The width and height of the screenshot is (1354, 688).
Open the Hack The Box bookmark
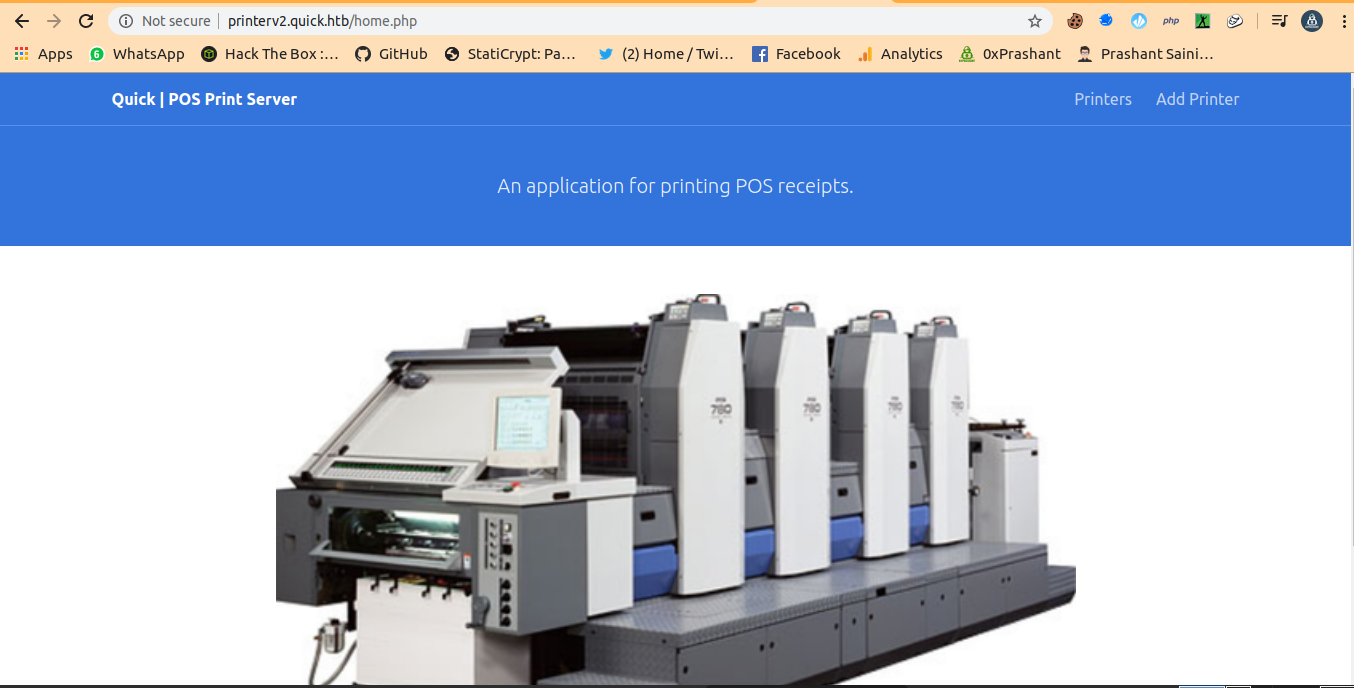[270, 54]
